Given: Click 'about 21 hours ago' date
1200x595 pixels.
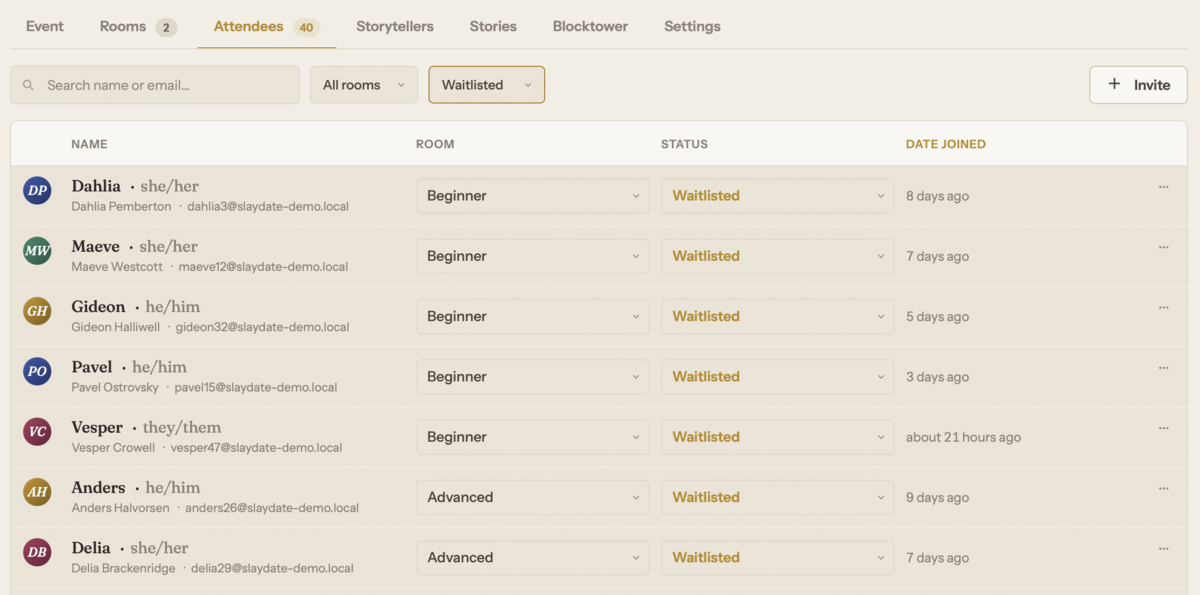Looking at the screenshot, I should tap(963, 437).
